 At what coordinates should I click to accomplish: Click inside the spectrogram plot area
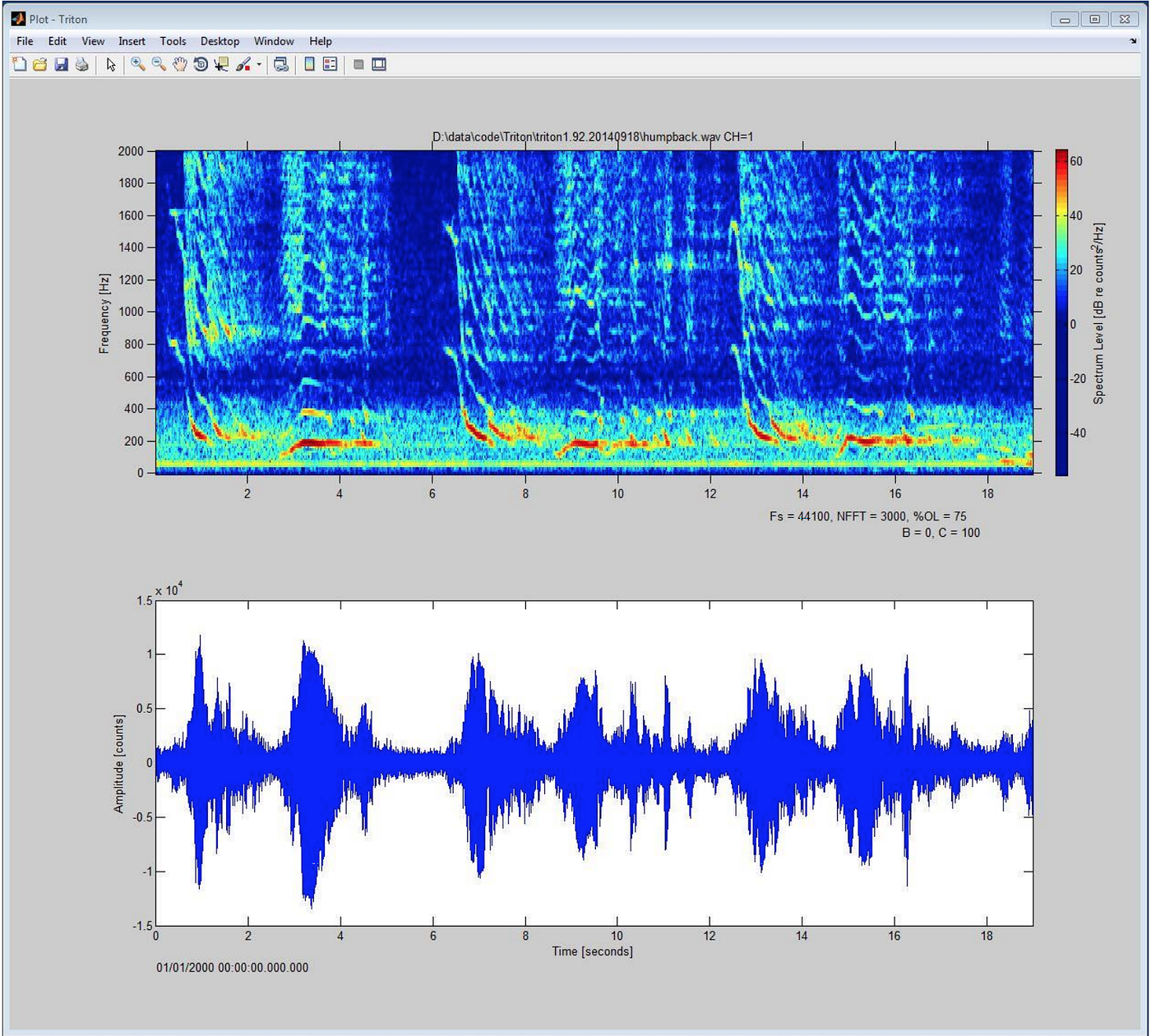(x=594, y=312)
